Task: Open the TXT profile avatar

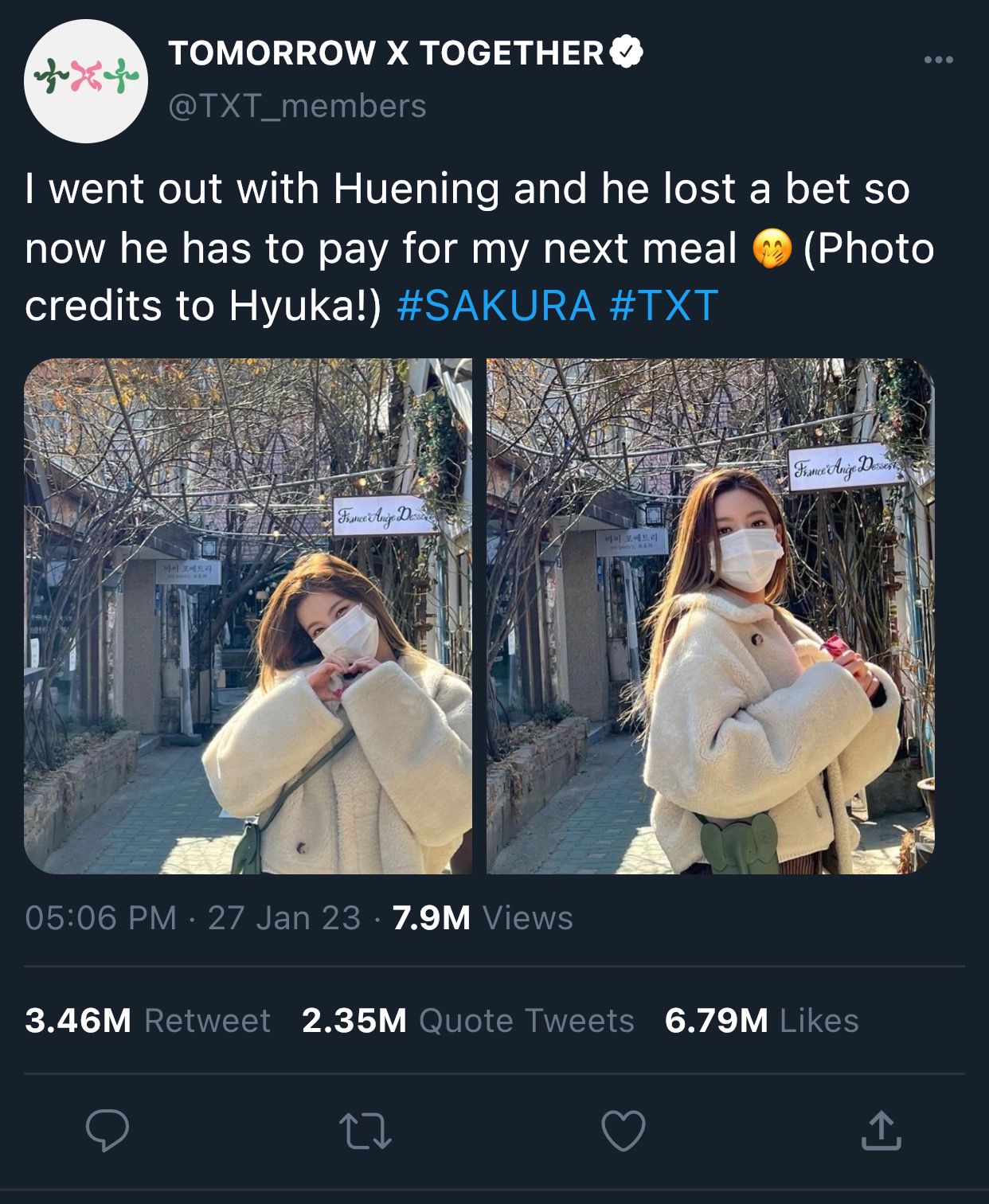Action: pos(86,81)
